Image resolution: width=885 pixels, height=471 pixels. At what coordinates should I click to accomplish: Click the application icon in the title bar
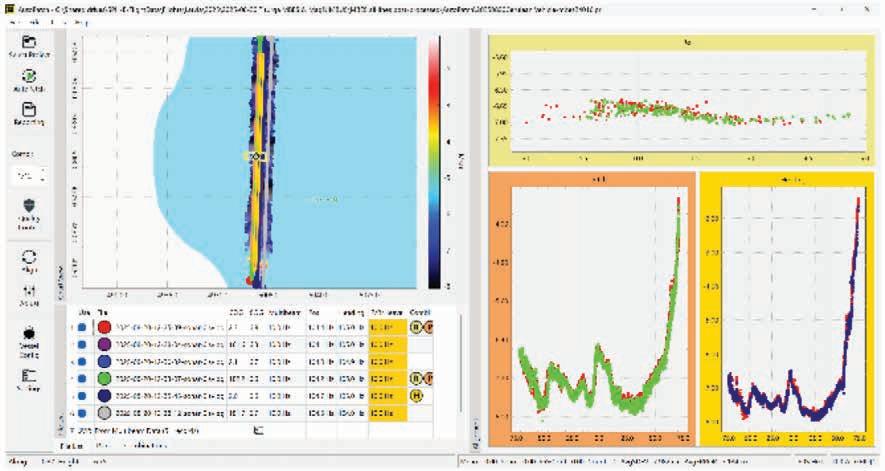8,10
